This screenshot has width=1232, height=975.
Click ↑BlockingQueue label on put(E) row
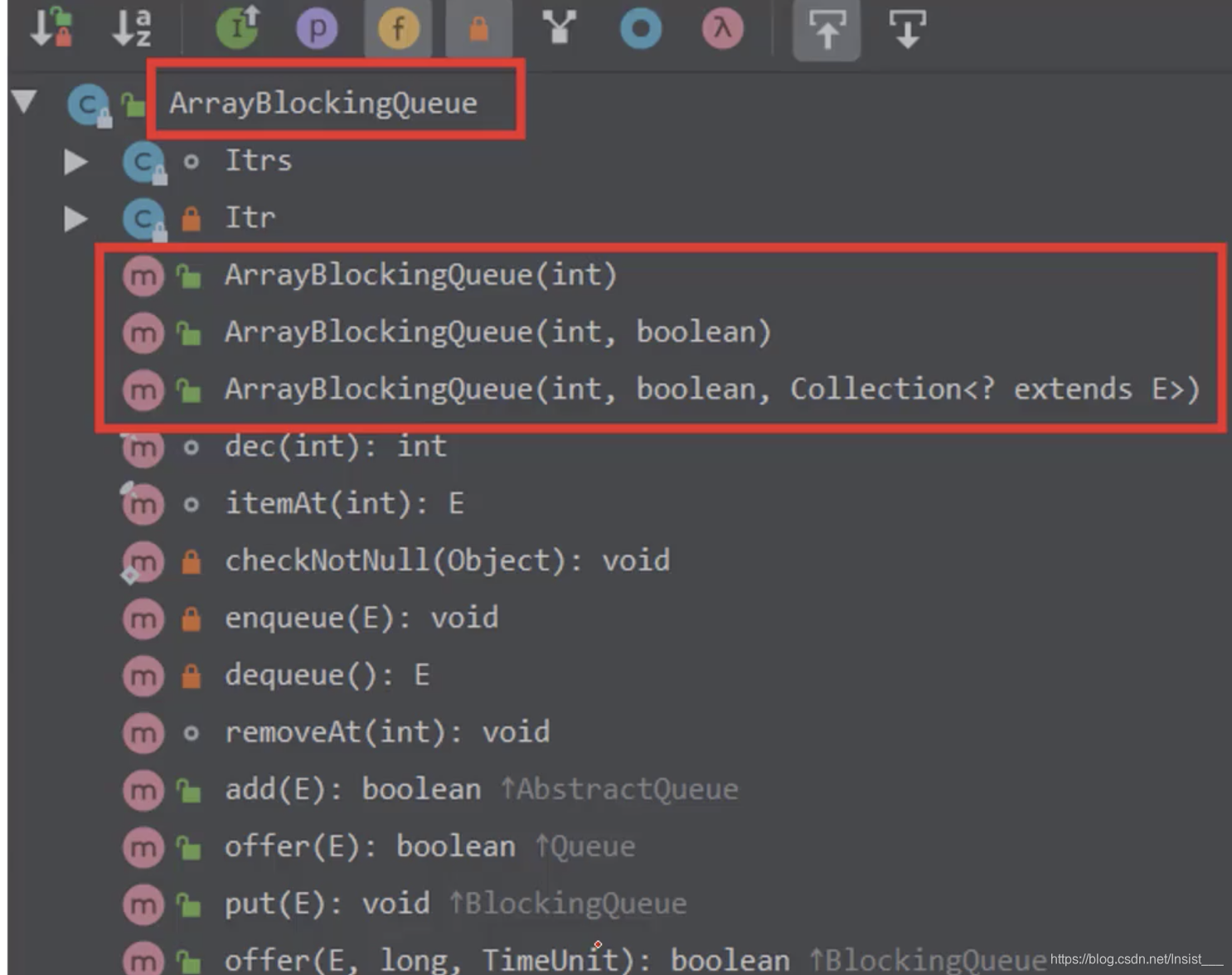click(x=568, y=904)
